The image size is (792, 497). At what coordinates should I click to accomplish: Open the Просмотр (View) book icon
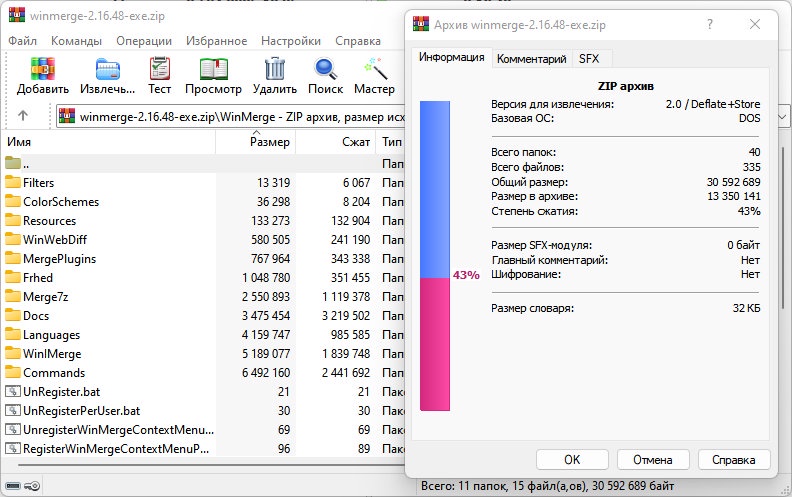[214, 69]
